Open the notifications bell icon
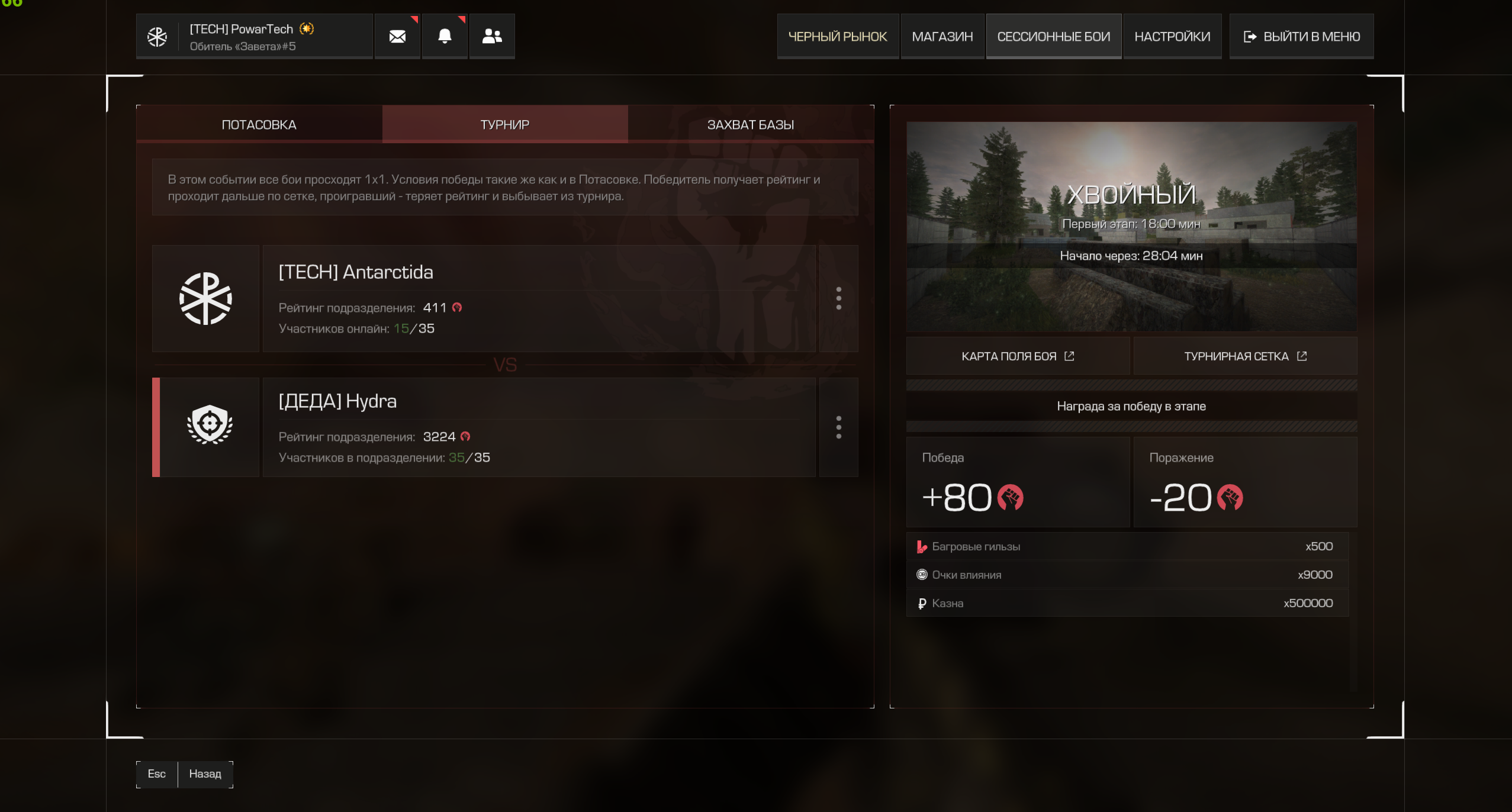 [x=445, y=36]
